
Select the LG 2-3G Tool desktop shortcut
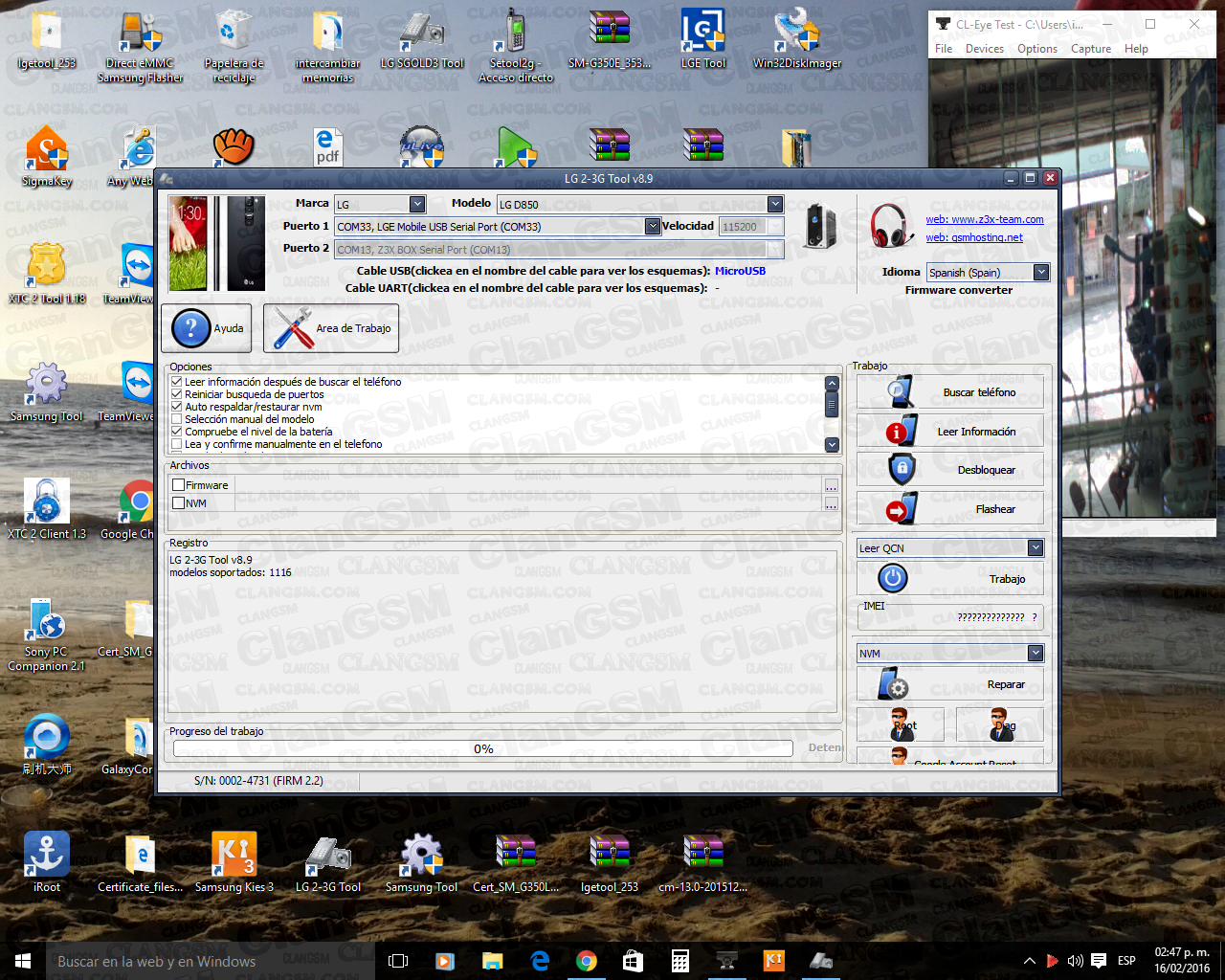(328, 862)
